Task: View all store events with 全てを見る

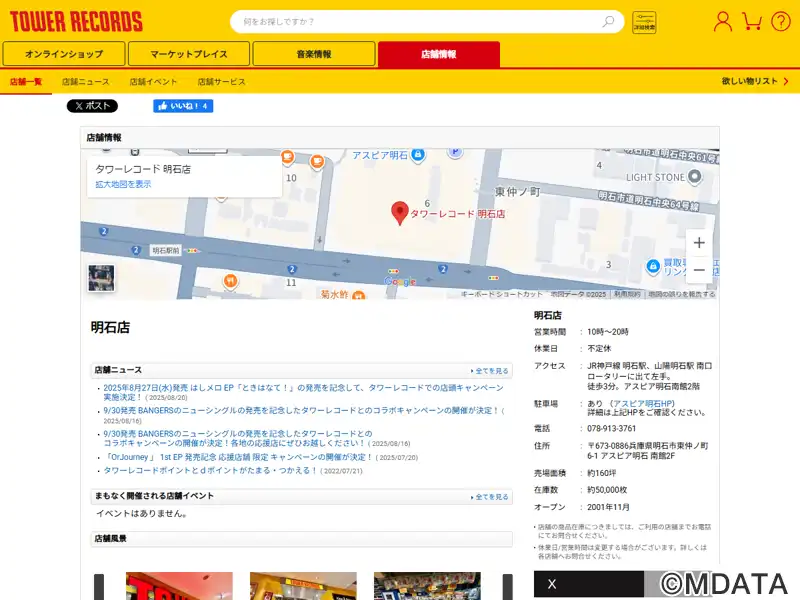Action: [490, 497]
